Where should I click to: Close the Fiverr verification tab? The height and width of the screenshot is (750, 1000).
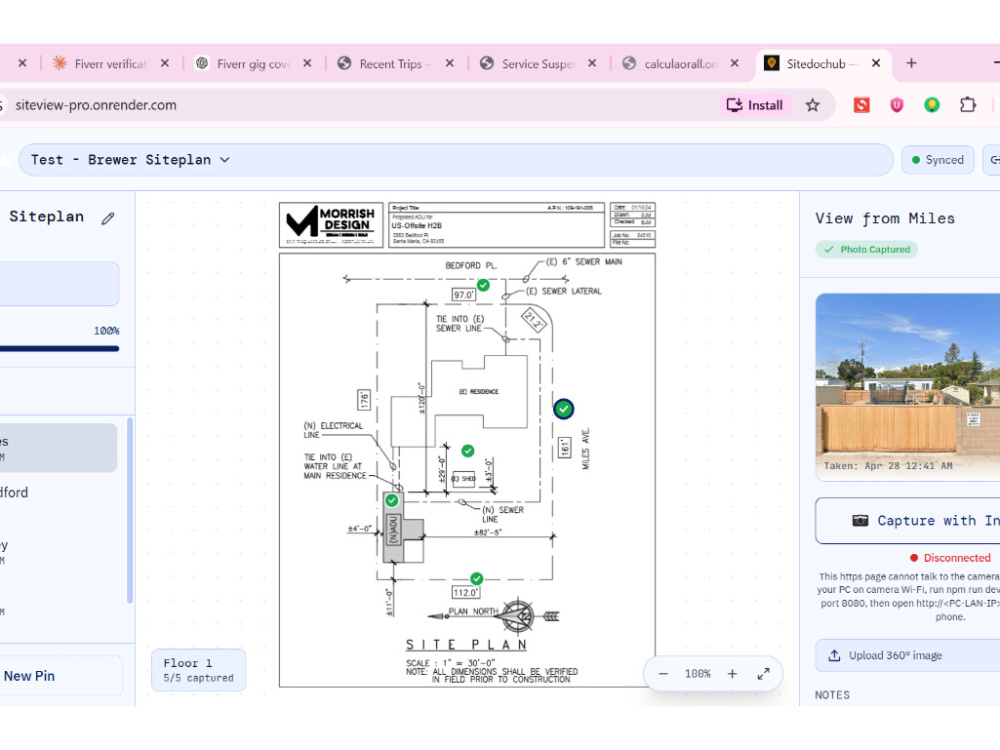(x=165, y=63)
